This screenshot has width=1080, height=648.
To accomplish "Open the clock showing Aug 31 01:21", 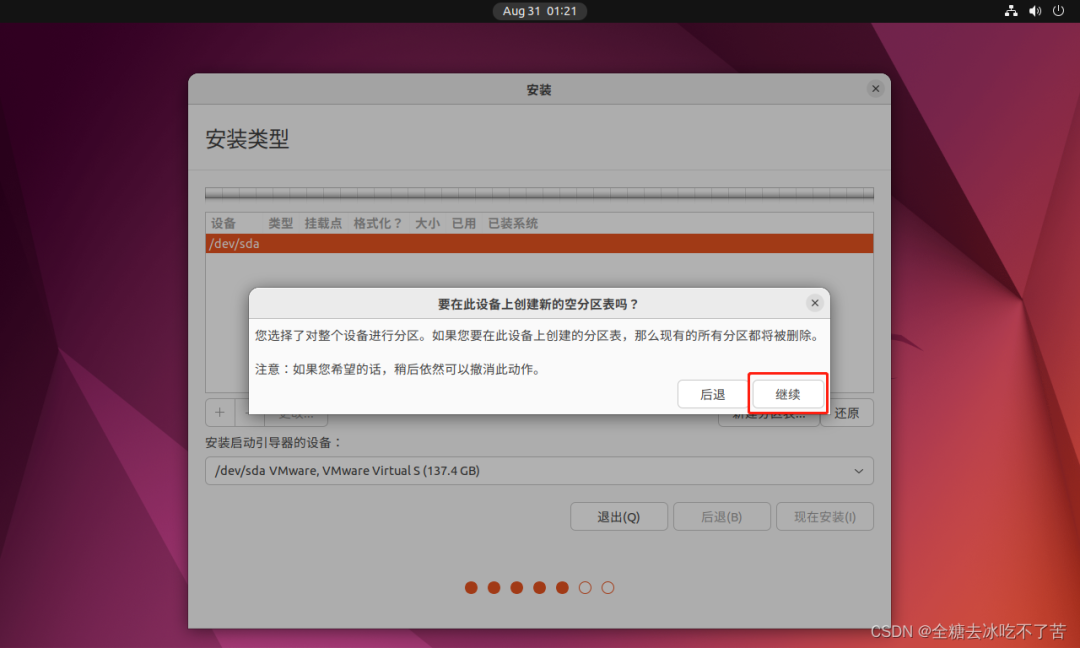I will 539,11.
